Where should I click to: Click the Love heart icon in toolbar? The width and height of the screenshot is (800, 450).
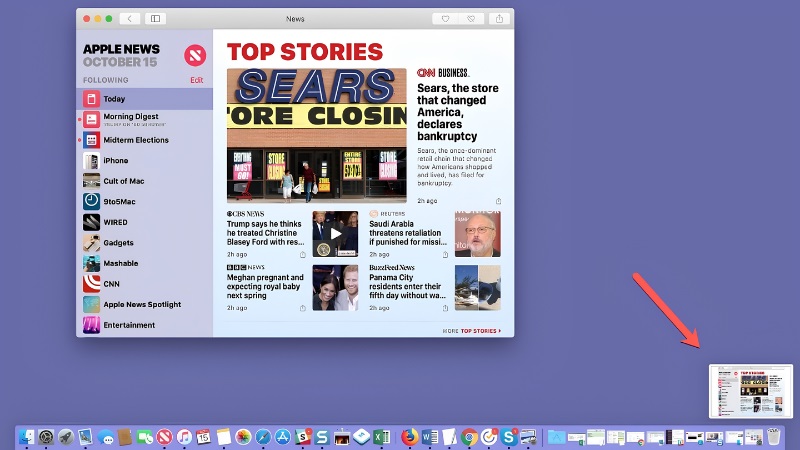pos(445,19)
